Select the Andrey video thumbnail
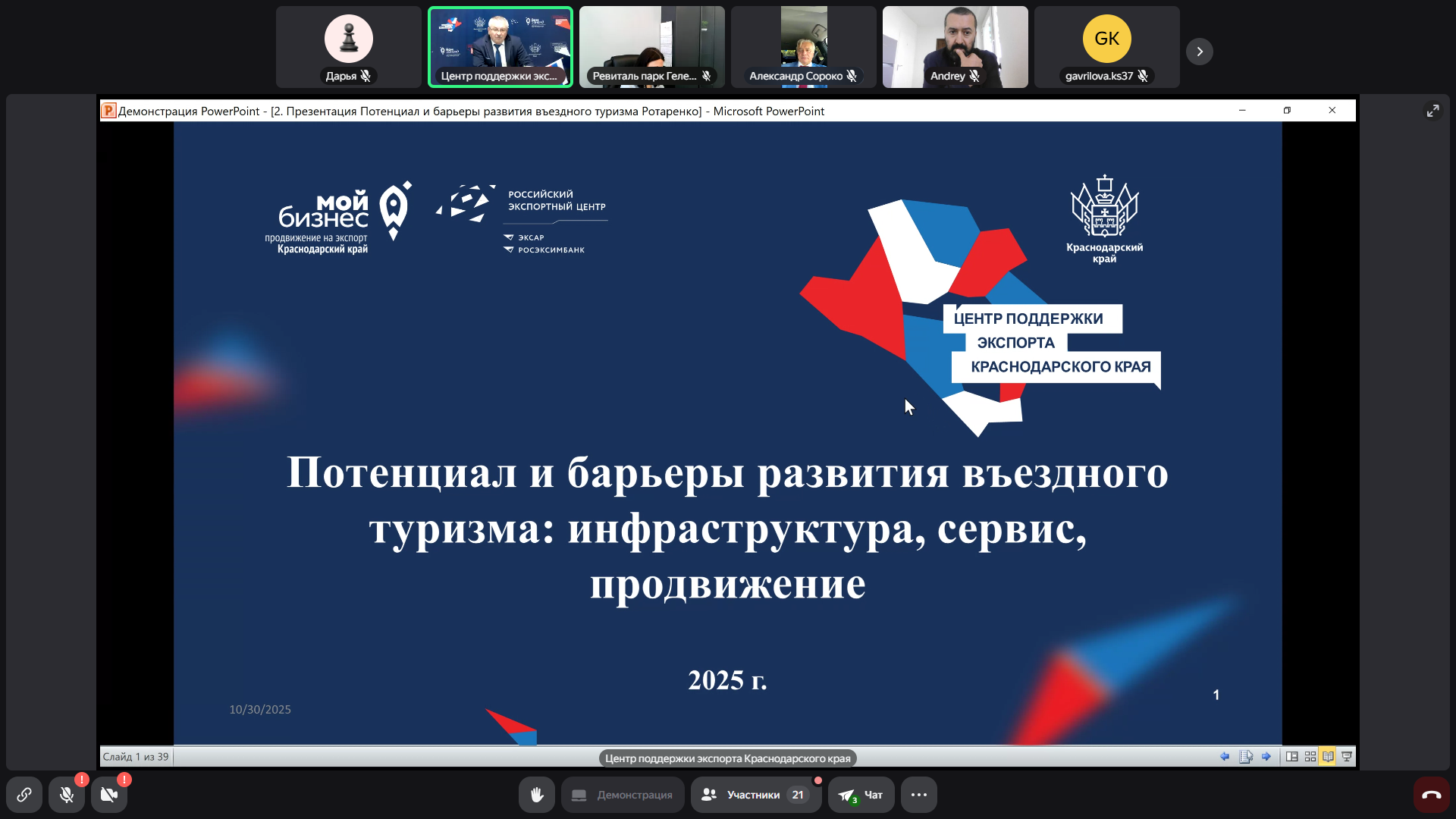The image size is (1456, 819). (x=955, y=47)
